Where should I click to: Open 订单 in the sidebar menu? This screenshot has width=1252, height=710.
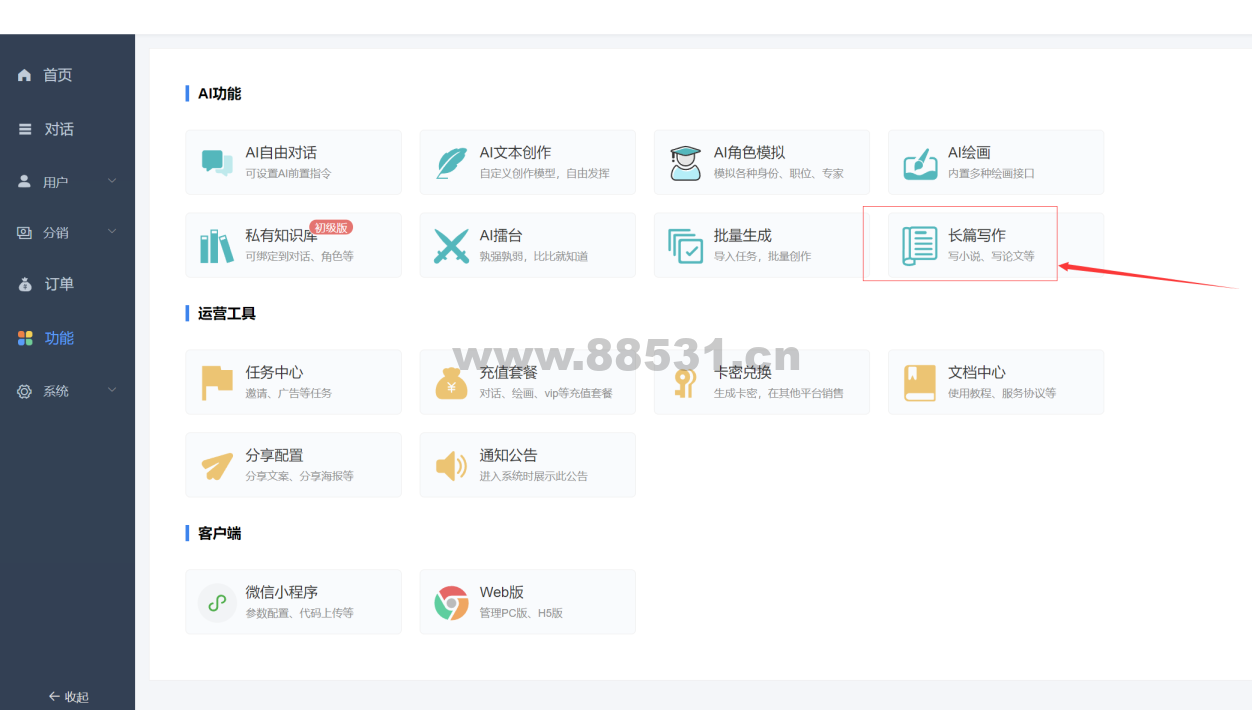[58, 284]
